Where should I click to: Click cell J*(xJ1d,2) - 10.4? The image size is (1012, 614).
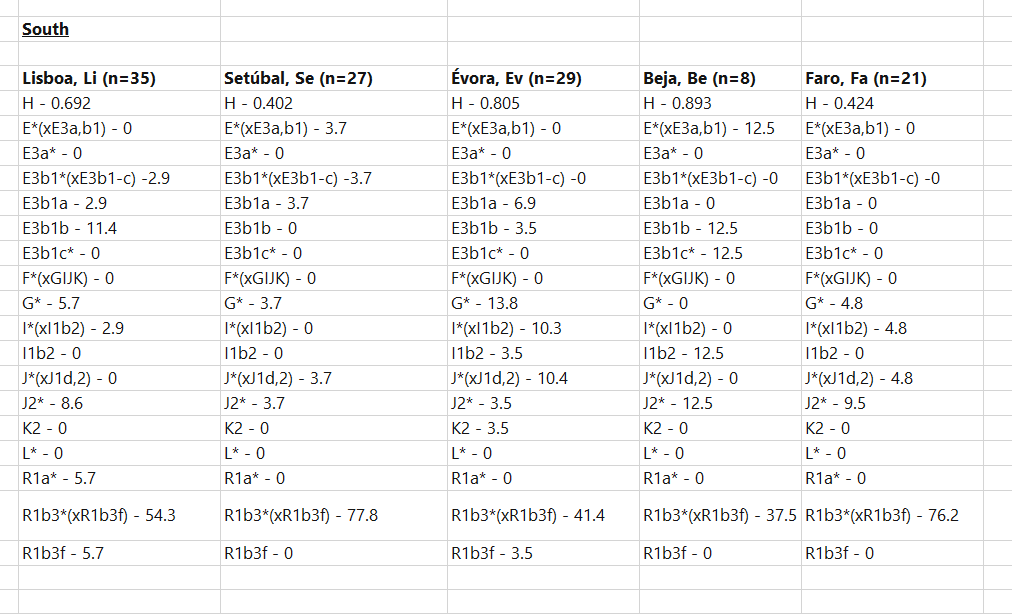click(x=543, y=378)
